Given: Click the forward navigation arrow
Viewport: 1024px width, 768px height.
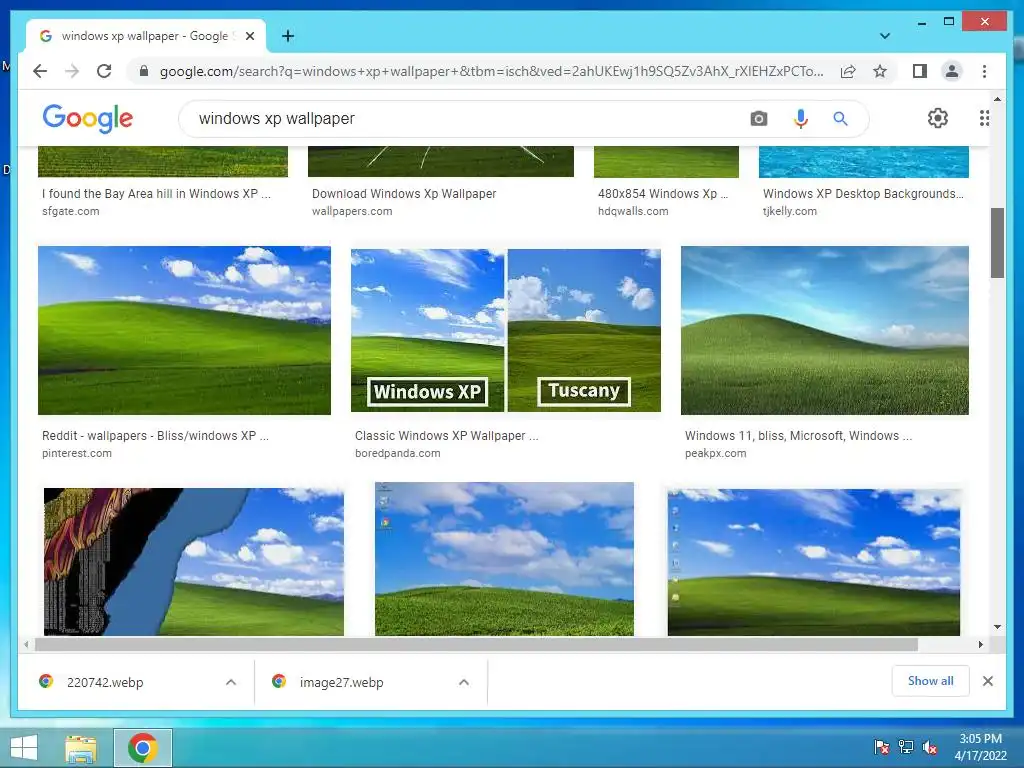Looking at the screenshot, I should [x=72, y=71].
